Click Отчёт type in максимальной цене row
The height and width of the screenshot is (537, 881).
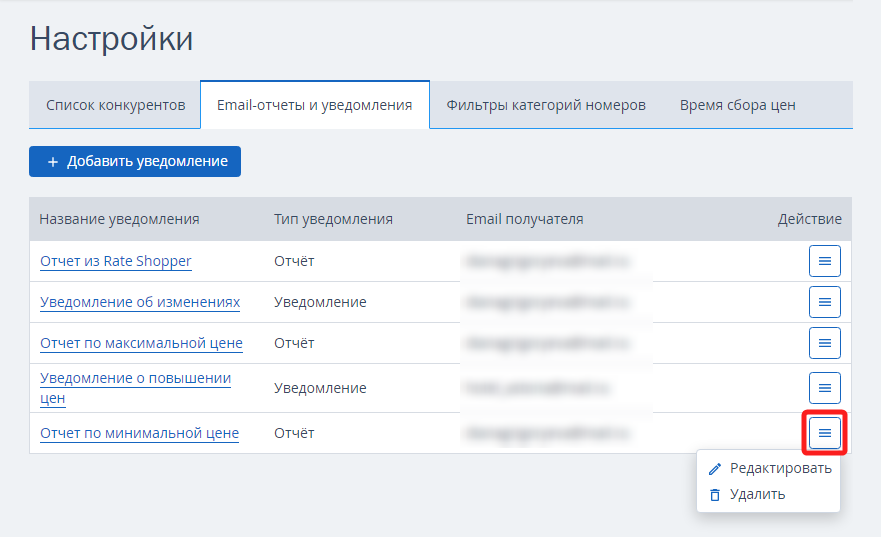pyautogui.click(x=294, y=343)
